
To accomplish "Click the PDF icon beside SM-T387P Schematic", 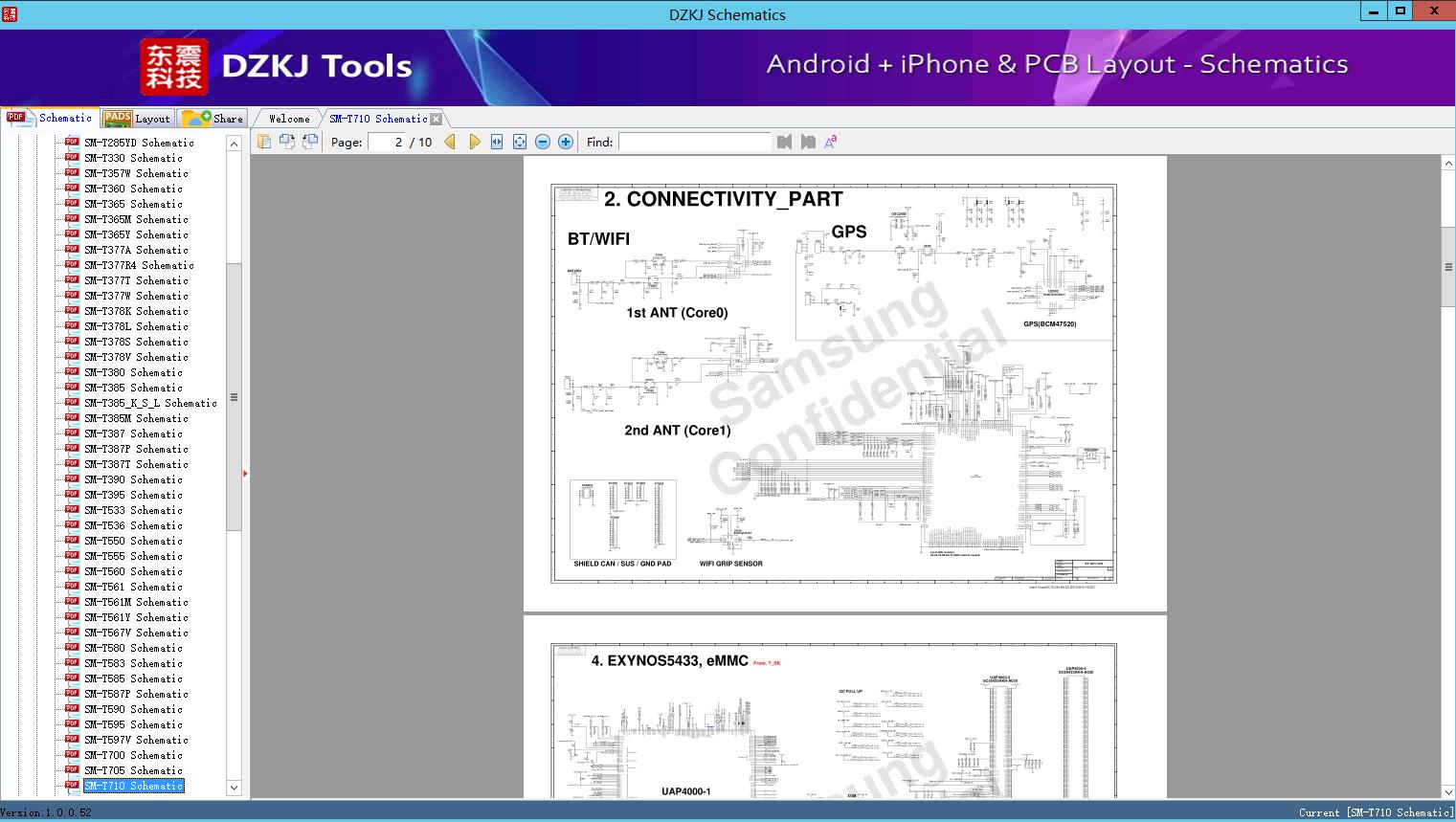I will 72,448.
